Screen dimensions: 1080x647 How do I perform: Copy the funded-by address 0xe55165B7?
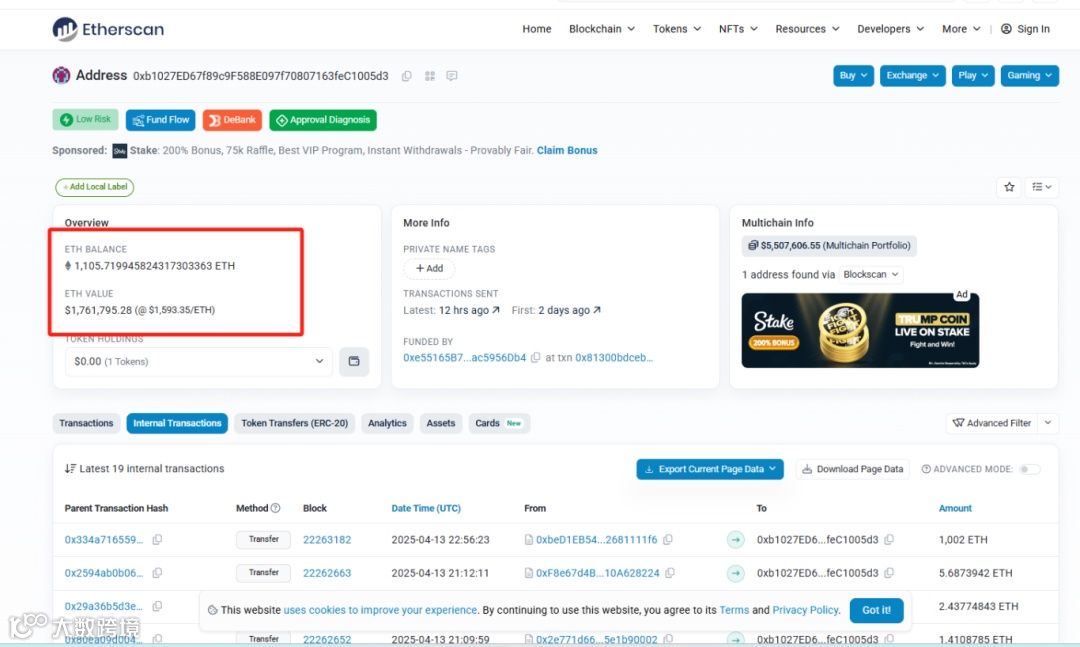click(x=535, y=358)
